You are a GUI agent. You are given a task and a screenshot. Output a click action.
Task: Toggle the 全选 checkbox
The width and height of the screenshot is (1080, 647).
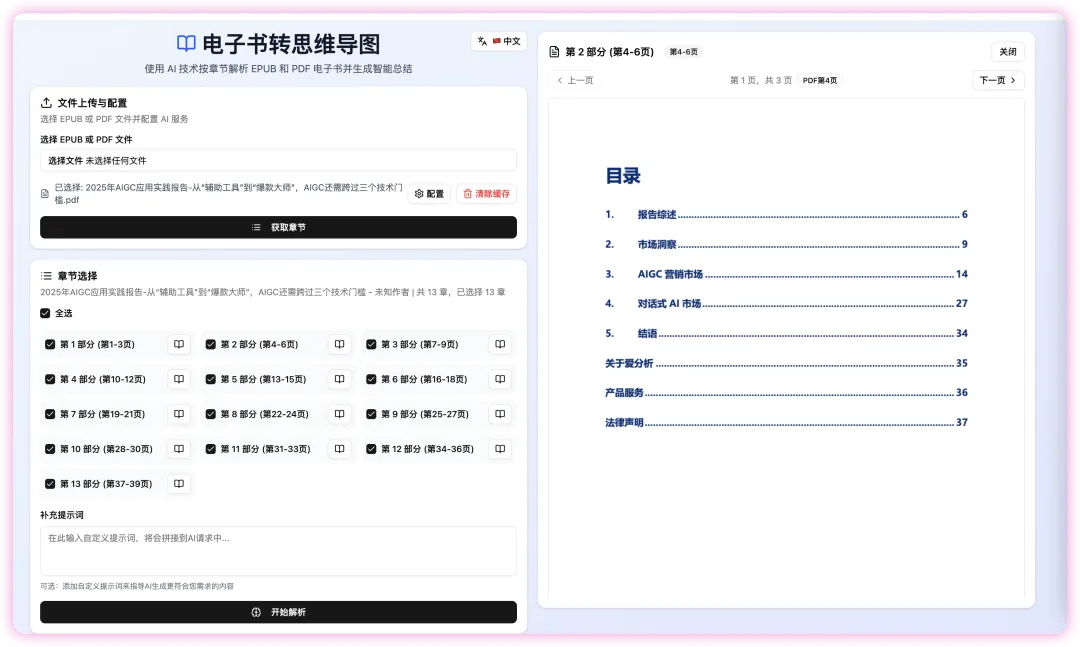45,313
